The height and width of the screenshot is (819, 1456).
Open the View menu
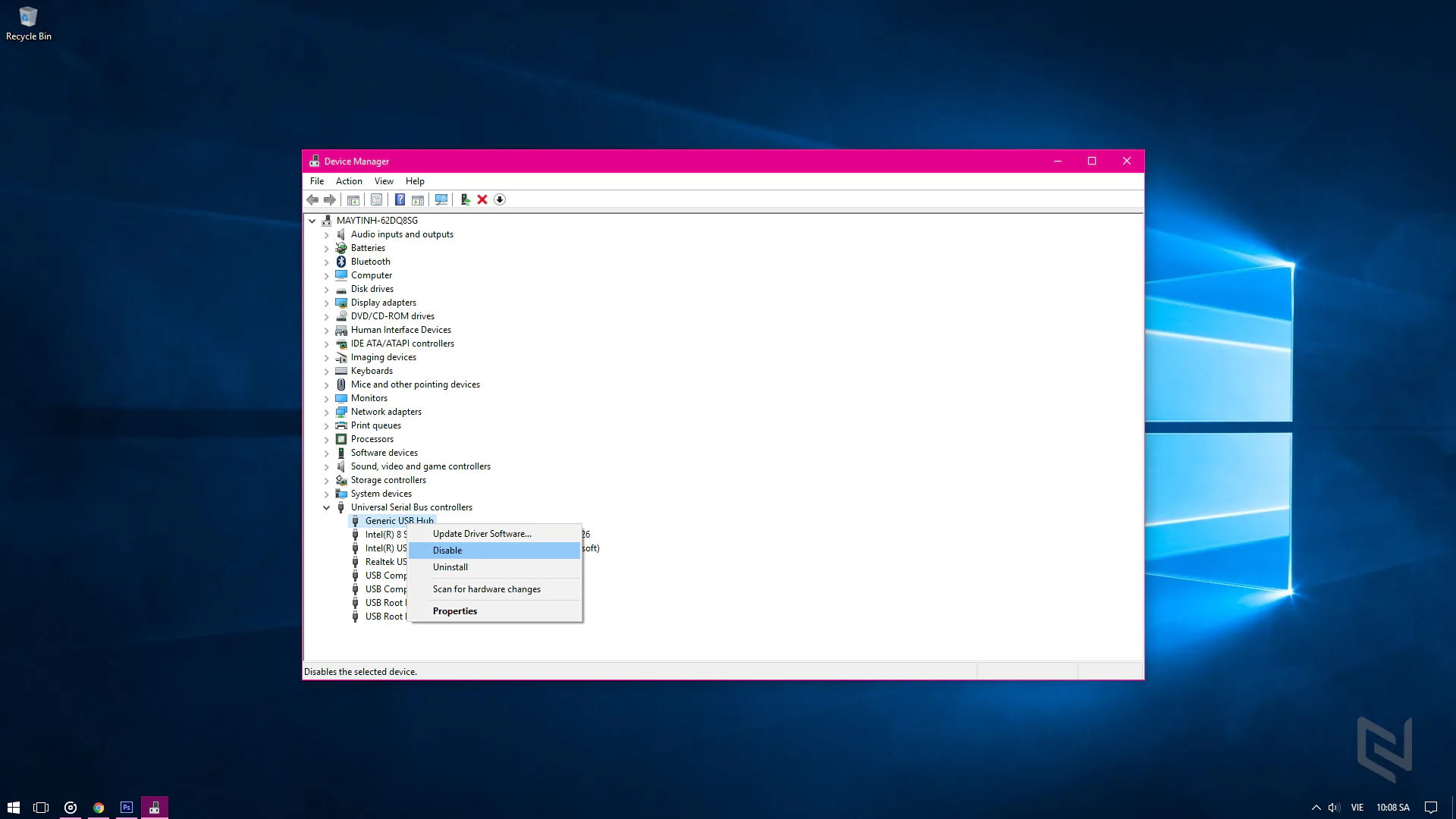tap(384, 181)
